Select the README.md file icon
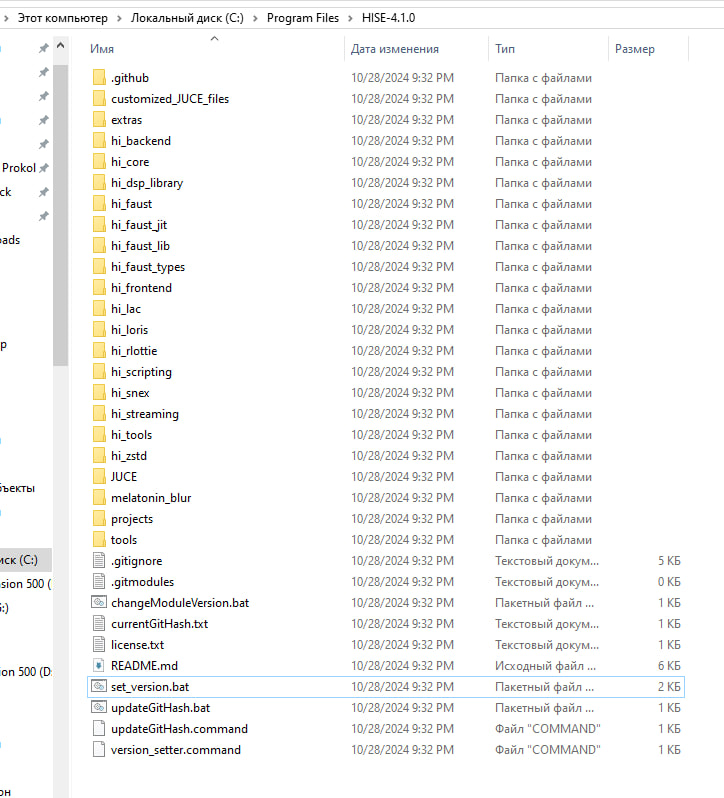 (99, 666)
